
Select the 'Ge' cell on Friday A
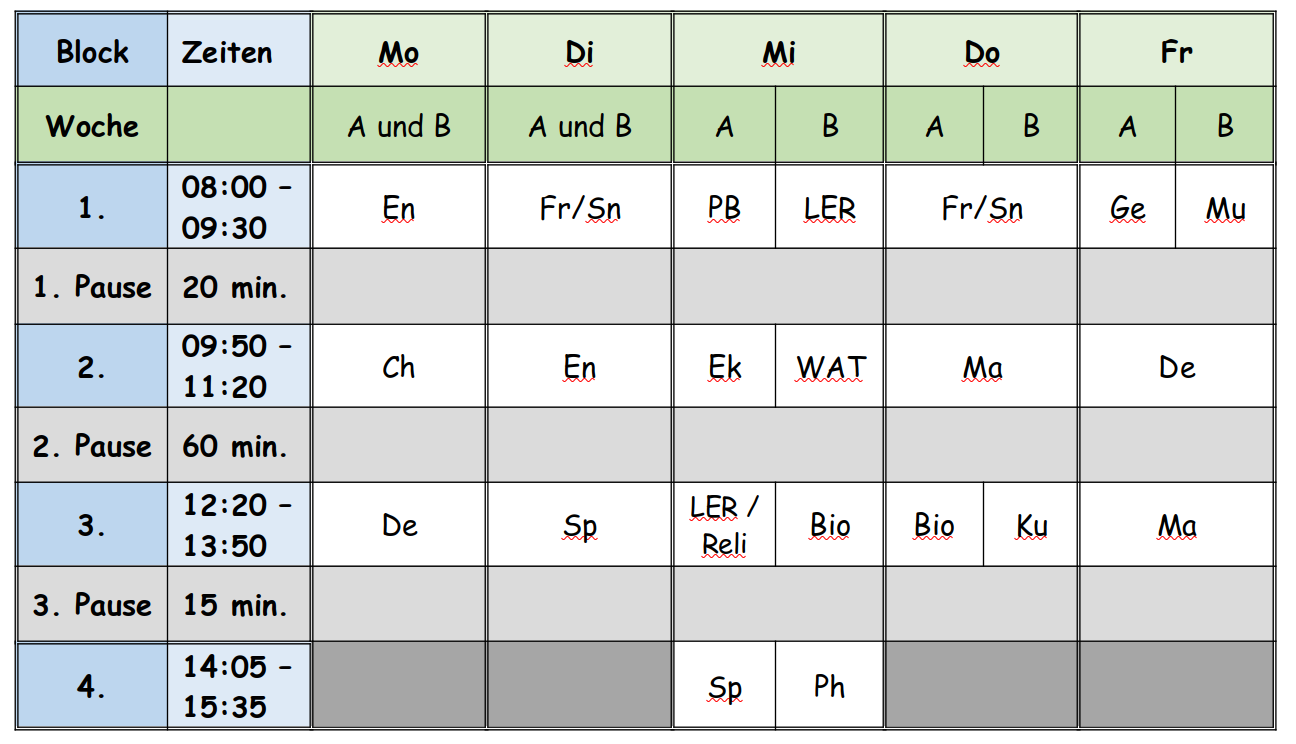coord(1127,207)
